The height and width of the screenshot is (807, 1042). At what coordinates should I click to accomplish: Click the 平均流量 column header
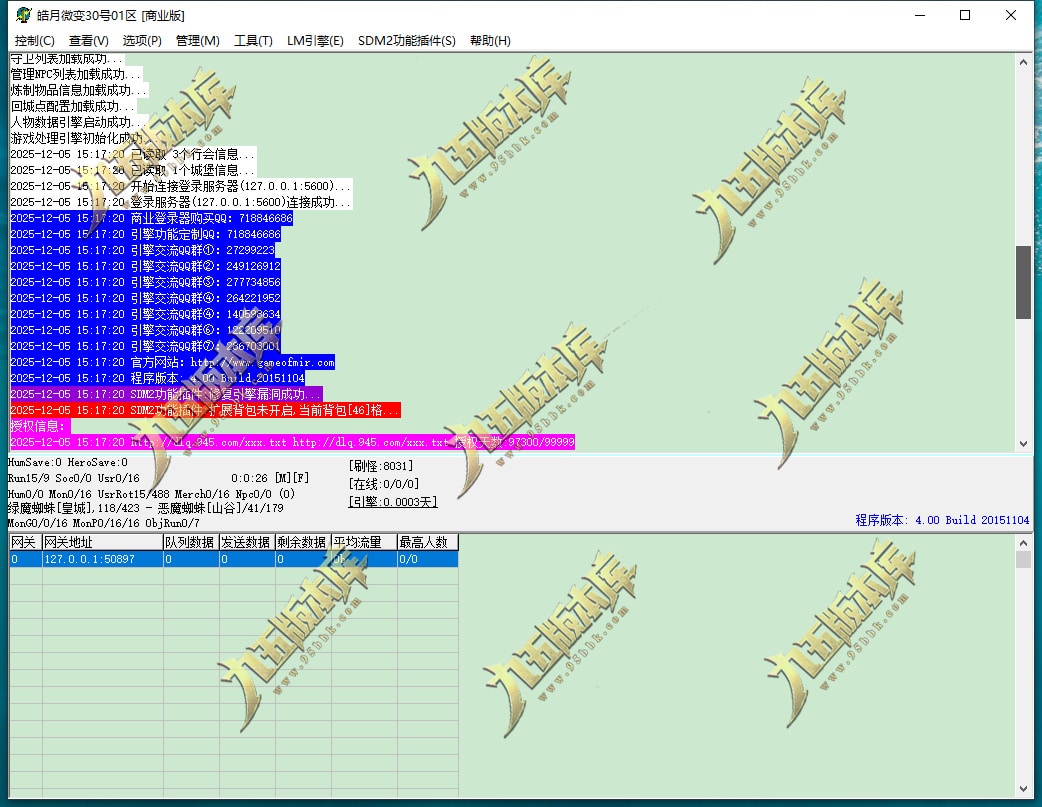tap(363, 542)
